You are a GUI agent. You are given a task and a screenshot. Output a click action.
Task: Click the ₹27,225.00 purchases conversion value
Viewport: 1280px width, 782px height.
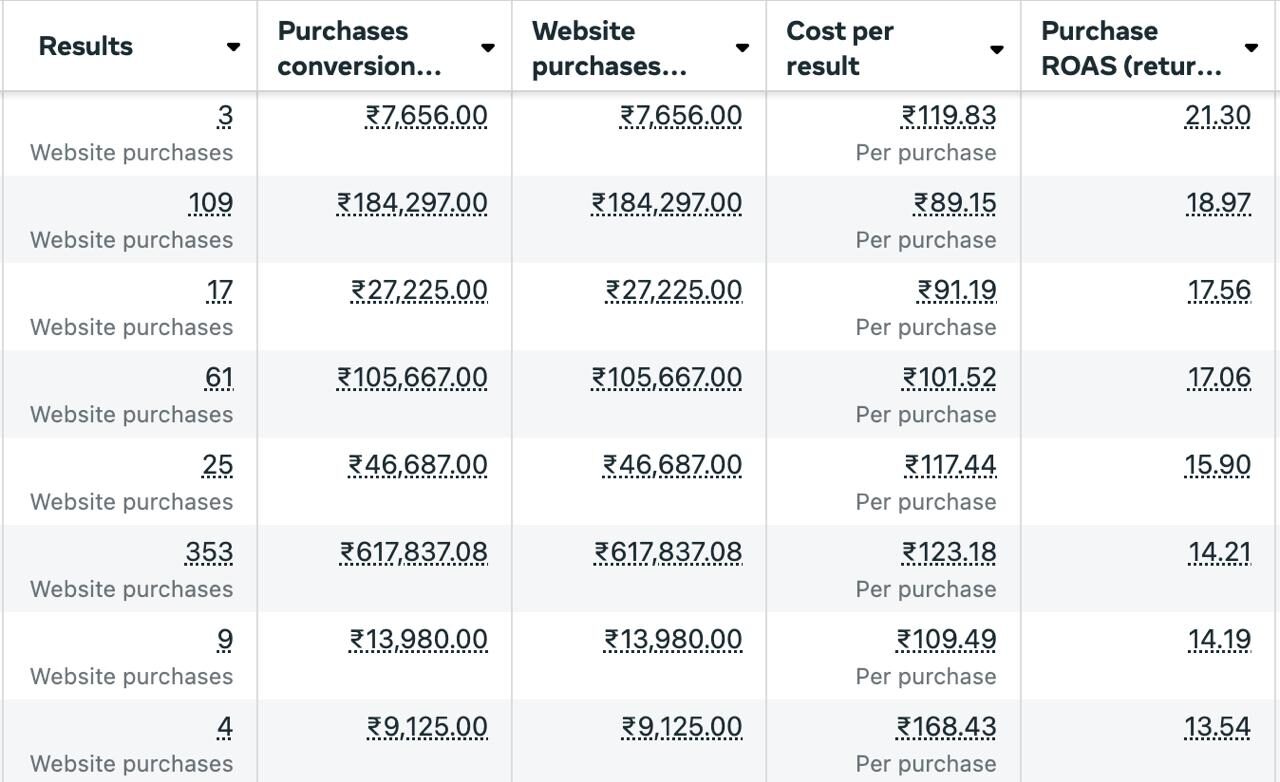419,290
